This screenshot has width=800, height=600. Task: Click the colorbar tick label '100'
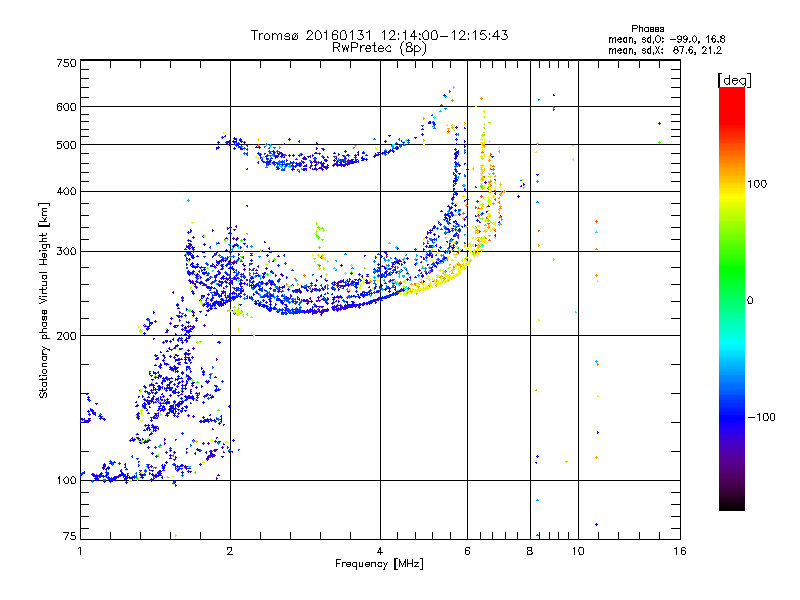[757, 184]
